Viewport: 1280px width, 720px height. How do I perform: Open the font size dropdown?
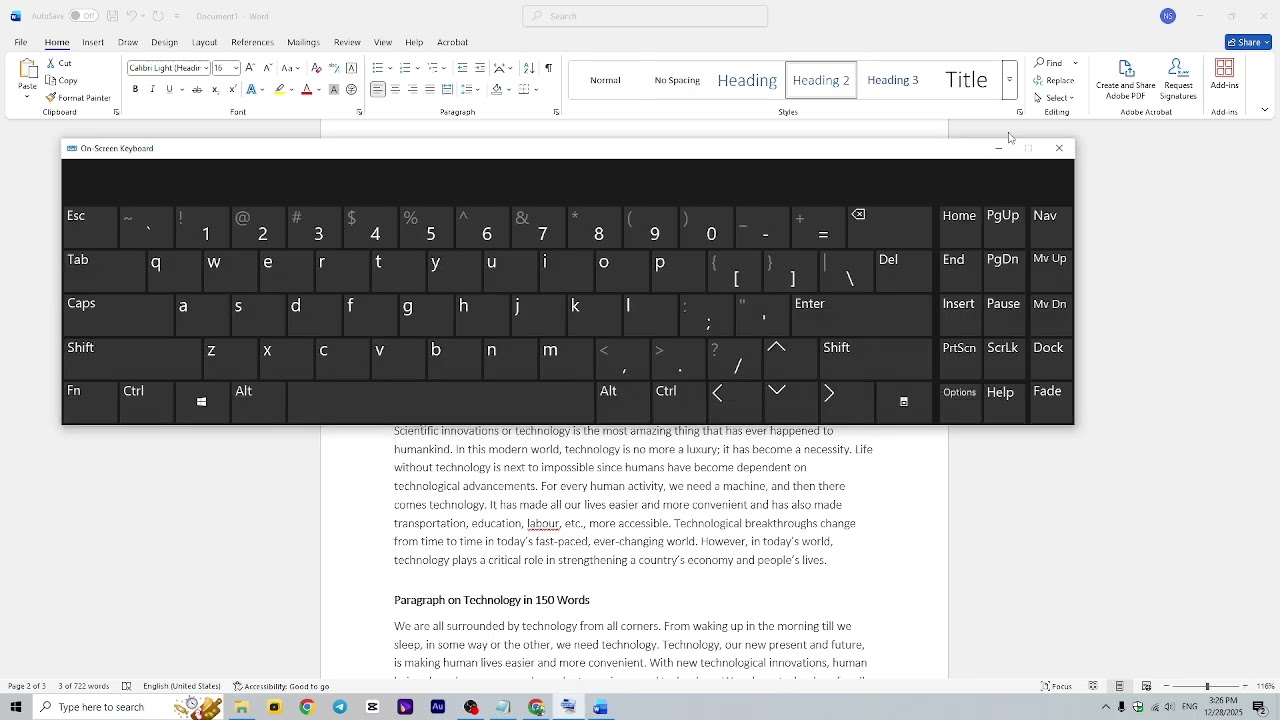click(236, 68)
